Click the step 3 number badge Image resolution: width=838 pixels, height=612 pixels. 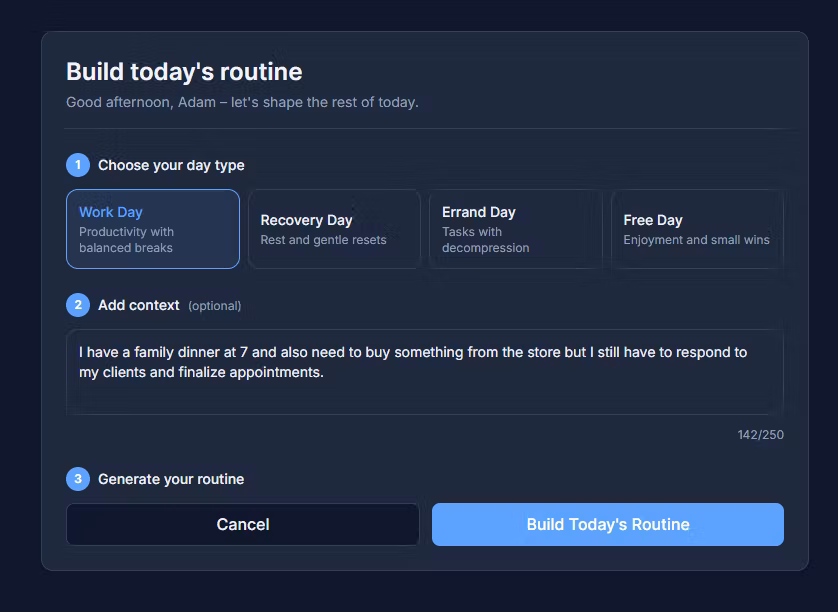tap(78, 479)
